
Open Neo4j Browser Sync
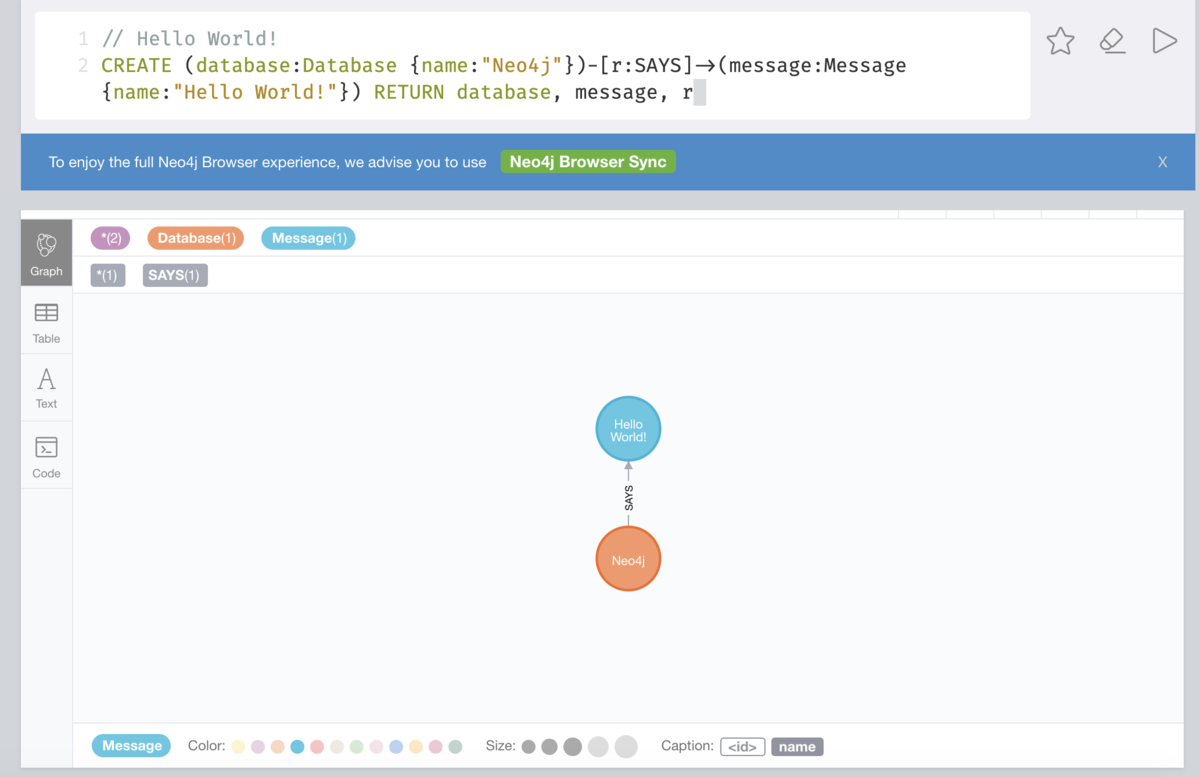pyautogui.click(x=588, y=162)
